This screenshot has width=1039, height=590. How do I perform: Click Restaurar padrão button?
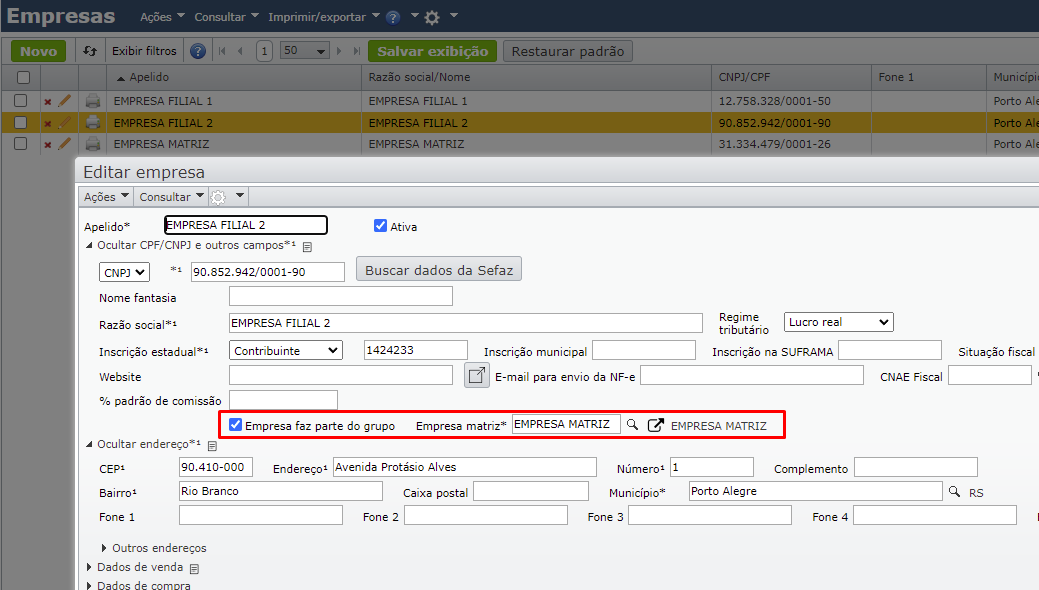tap(568, 51)
